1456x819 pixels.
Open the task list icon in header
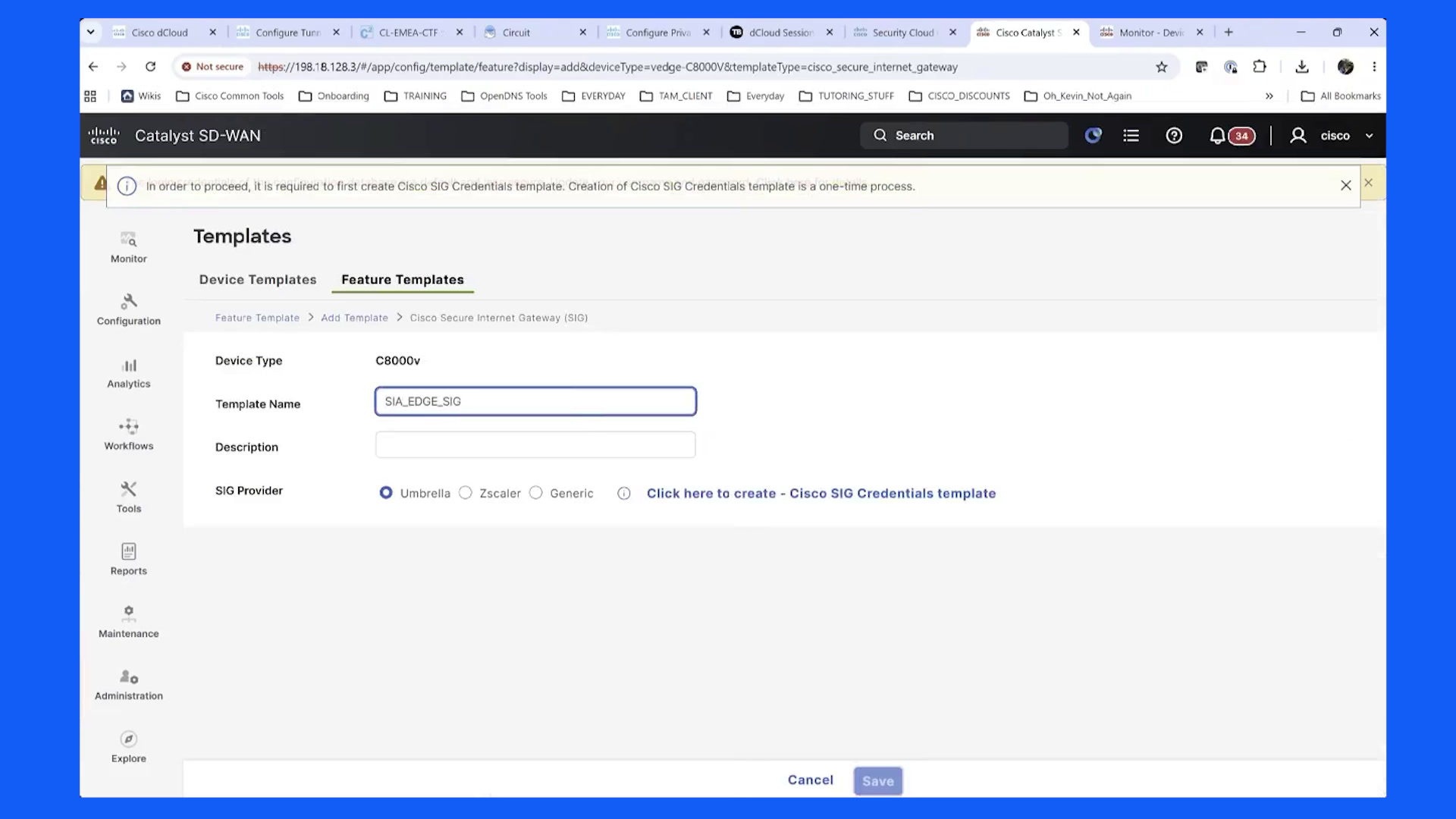click(x=1131, y=136)
